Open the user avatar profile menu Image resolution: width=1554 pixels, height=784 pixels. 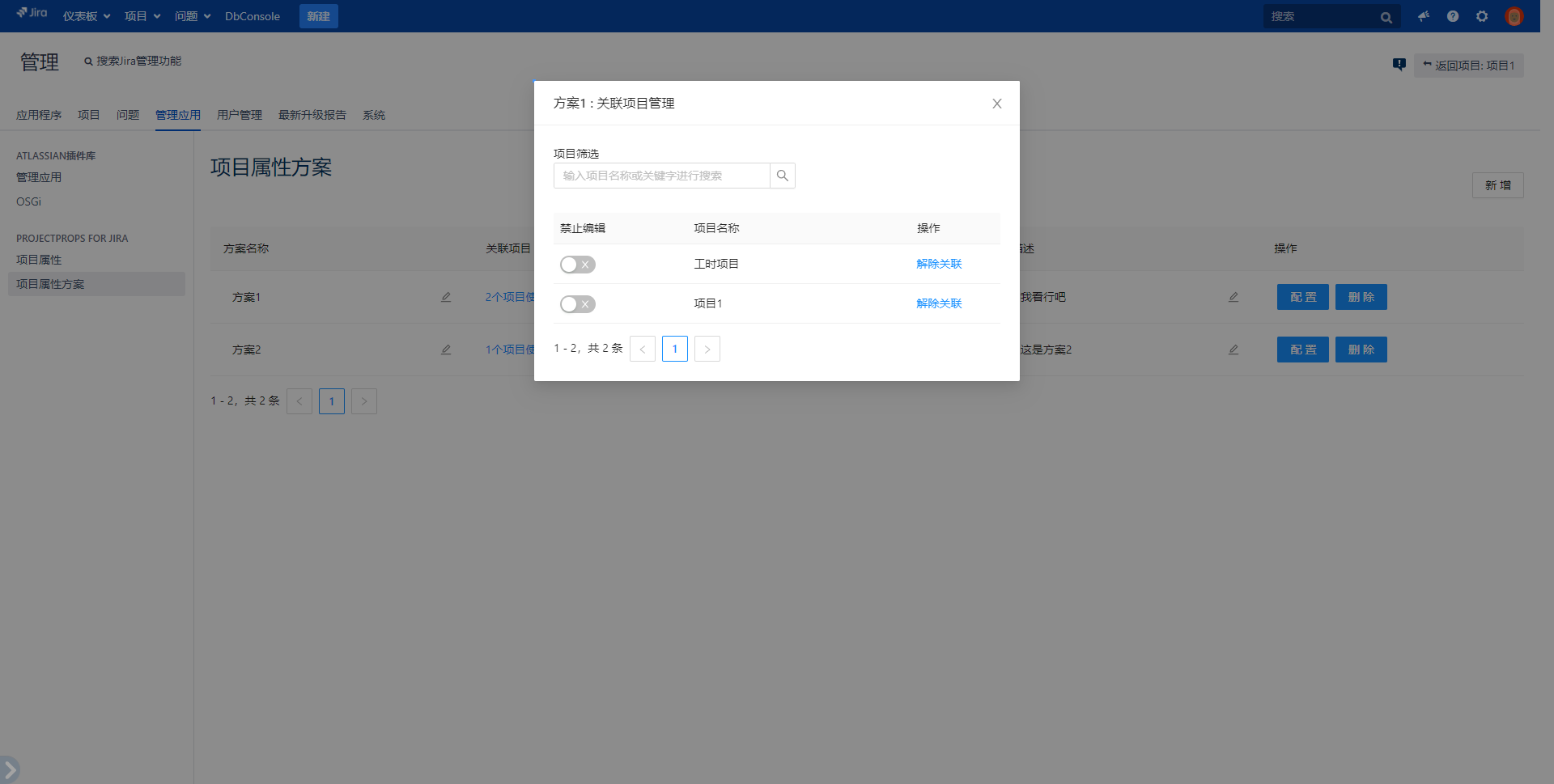point(1514,16)
